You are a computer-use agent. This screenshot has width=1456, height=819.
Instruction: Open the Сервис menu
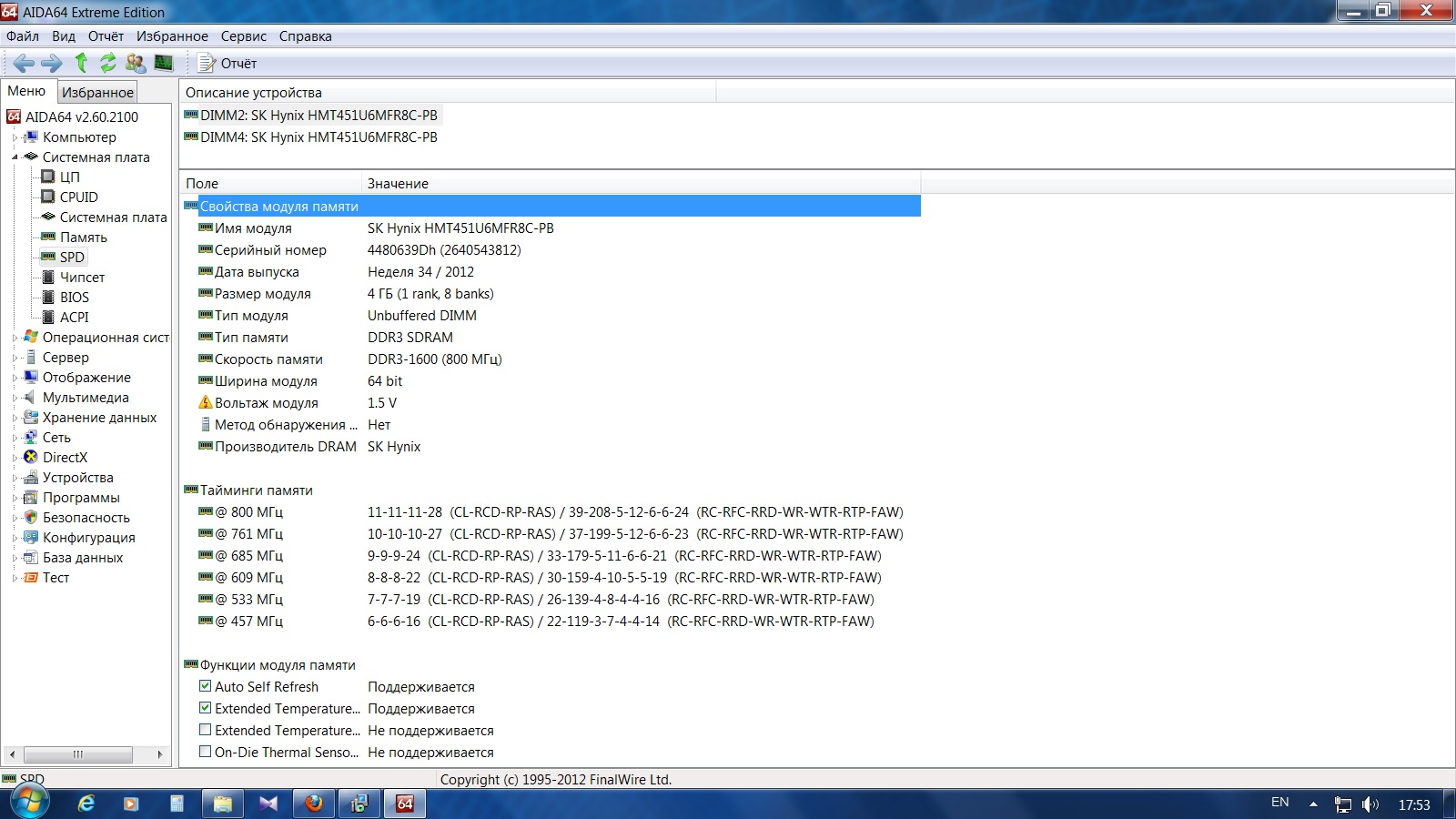[x=244, y=36]
